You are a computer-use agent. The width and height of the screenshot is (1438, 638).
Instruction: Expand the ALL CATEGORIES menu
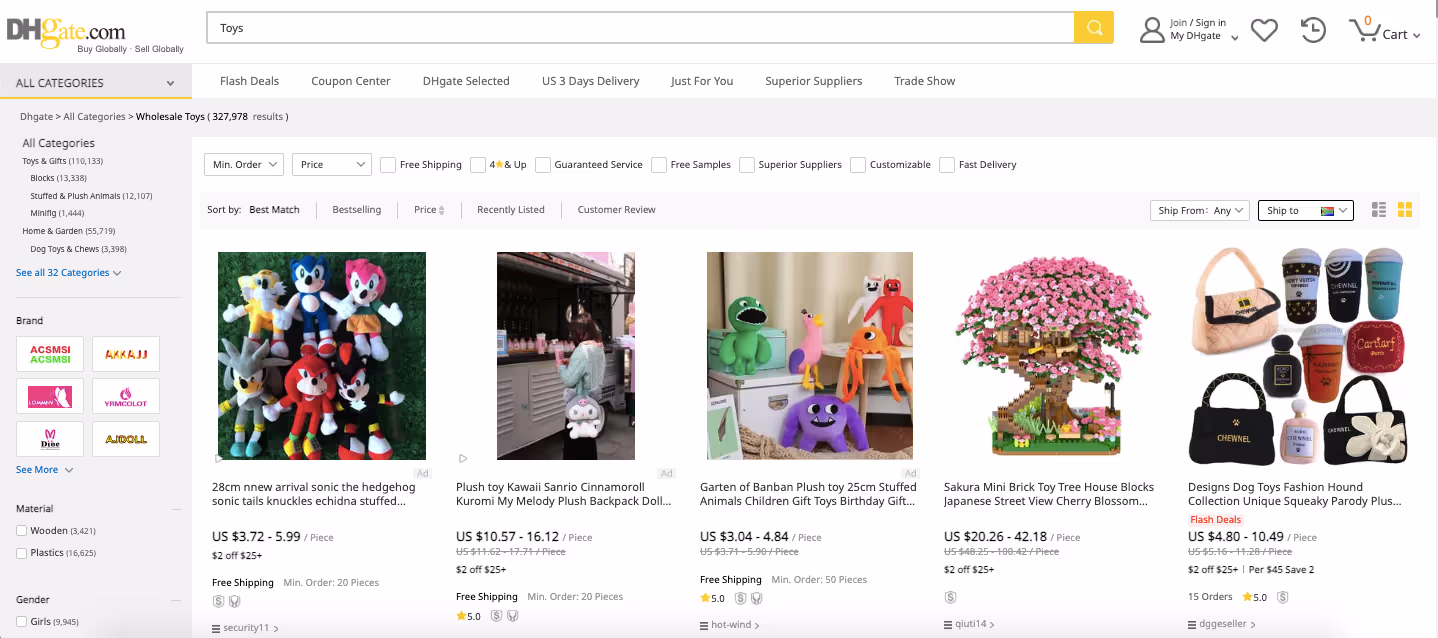click(x=96, y=83)
